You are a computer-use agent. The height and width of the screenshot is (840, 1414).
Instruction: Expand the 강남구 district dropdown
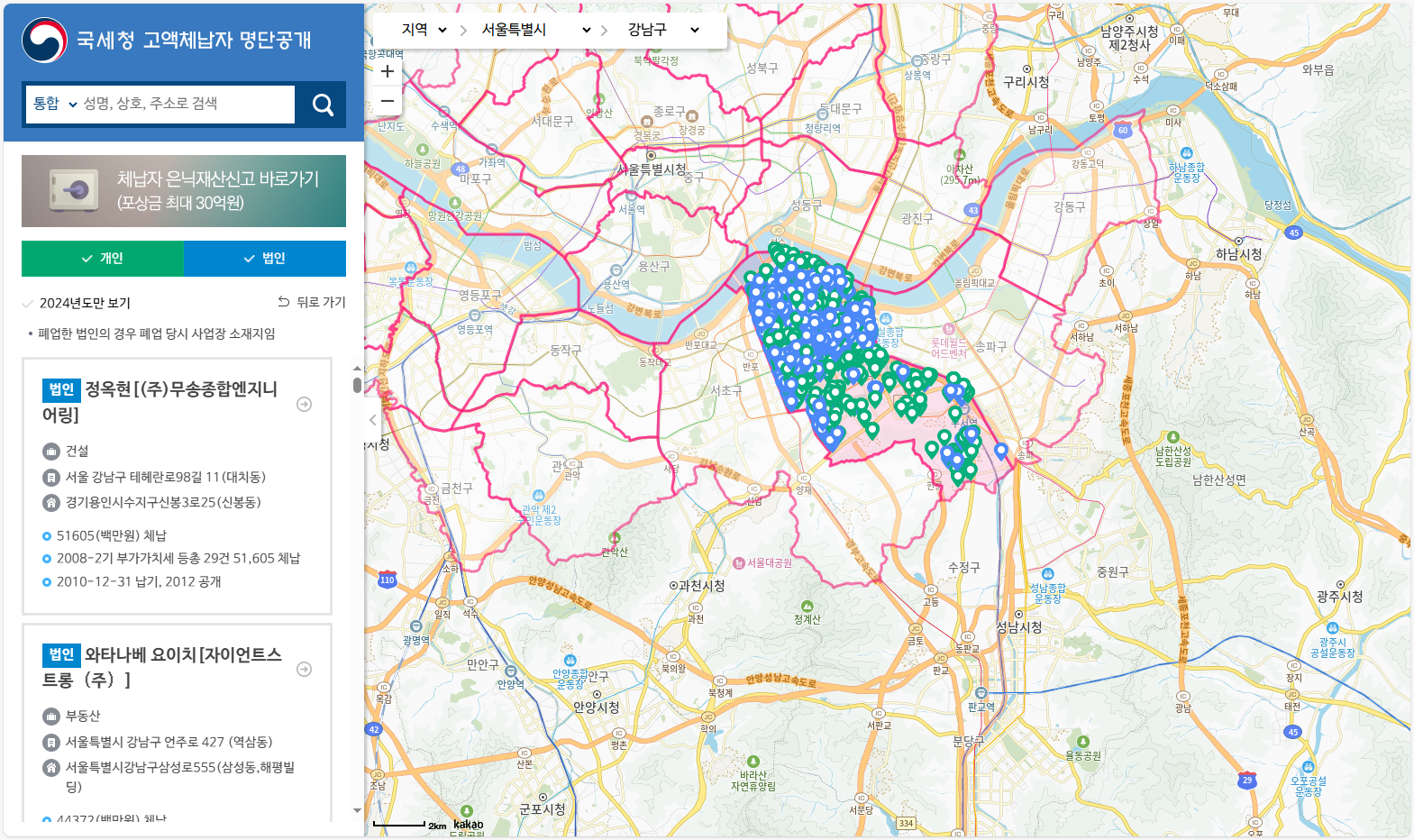[663, 30]
